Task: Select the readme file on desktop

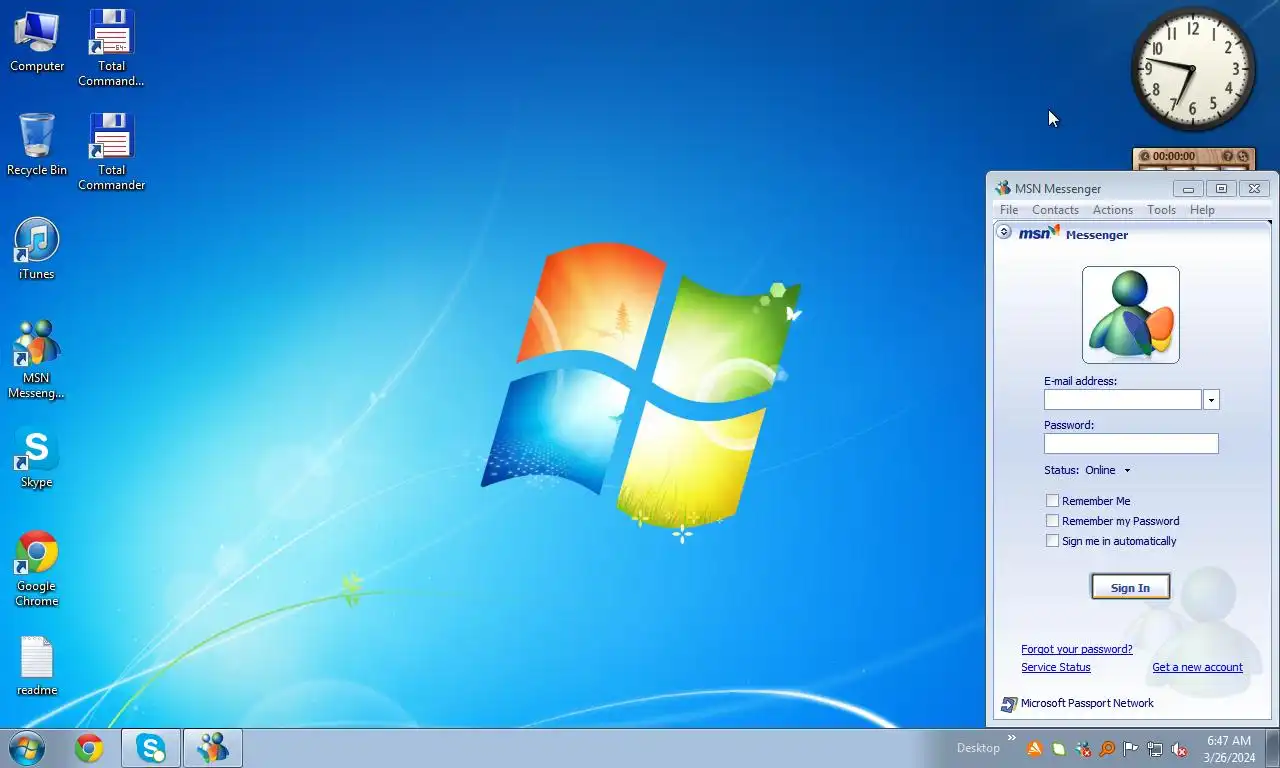Action: pyautogui.click(x=37, y=666)
